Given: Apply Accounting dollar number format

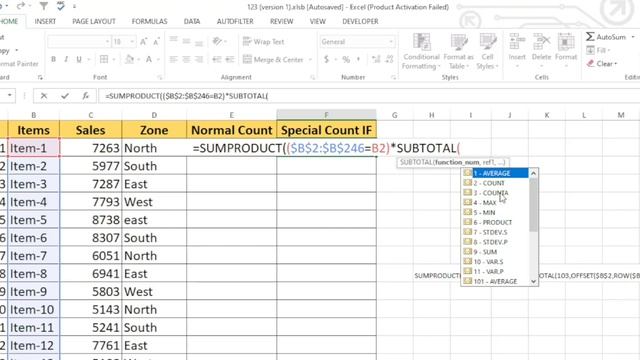Looking at the screenshot, I should [327, 60].
